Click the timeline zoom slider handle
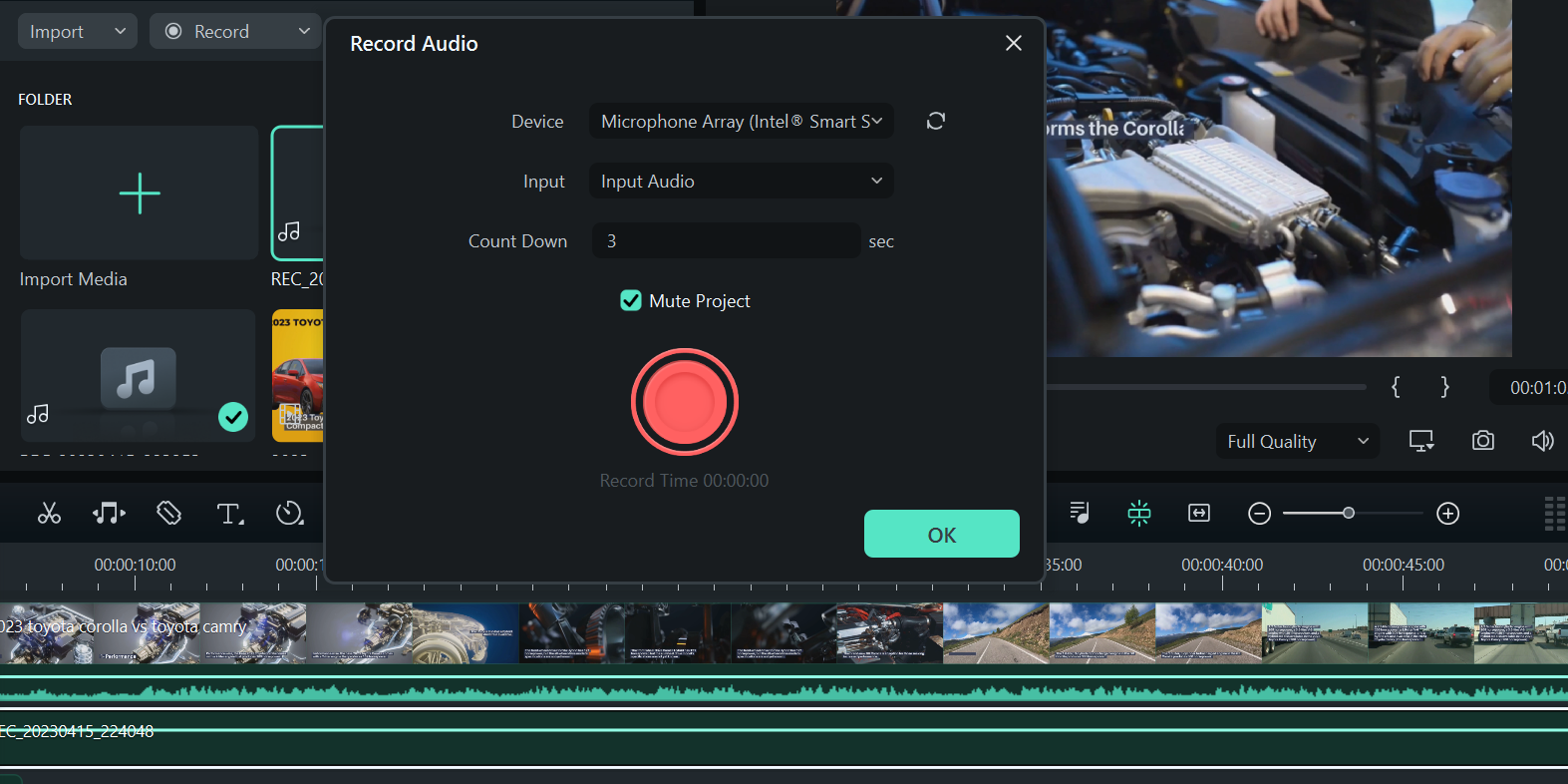Image resolution: width=1568 pixels, height=784 pixels. (1348, 513)
